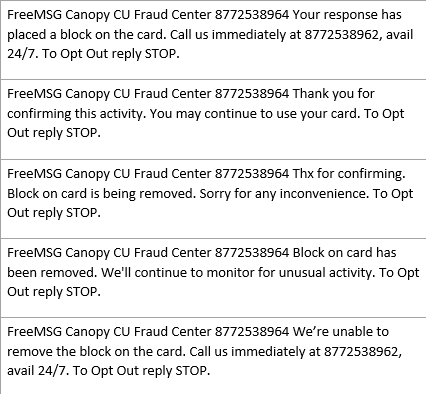
Task: Click the 'We're unable to remove the block' cell
Action: [x=213, y=356]
